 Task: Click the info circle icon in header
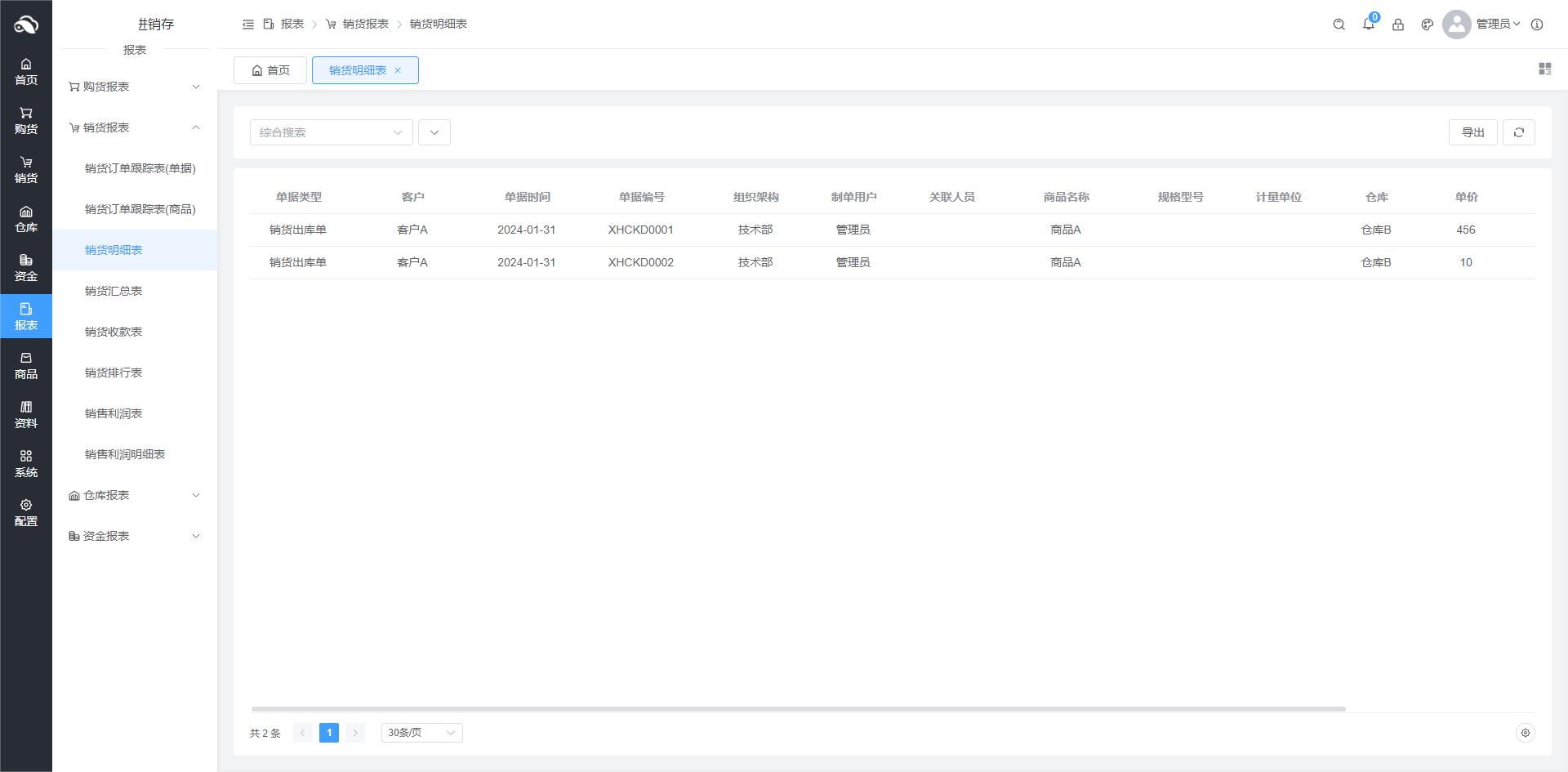pos(1537,25)
